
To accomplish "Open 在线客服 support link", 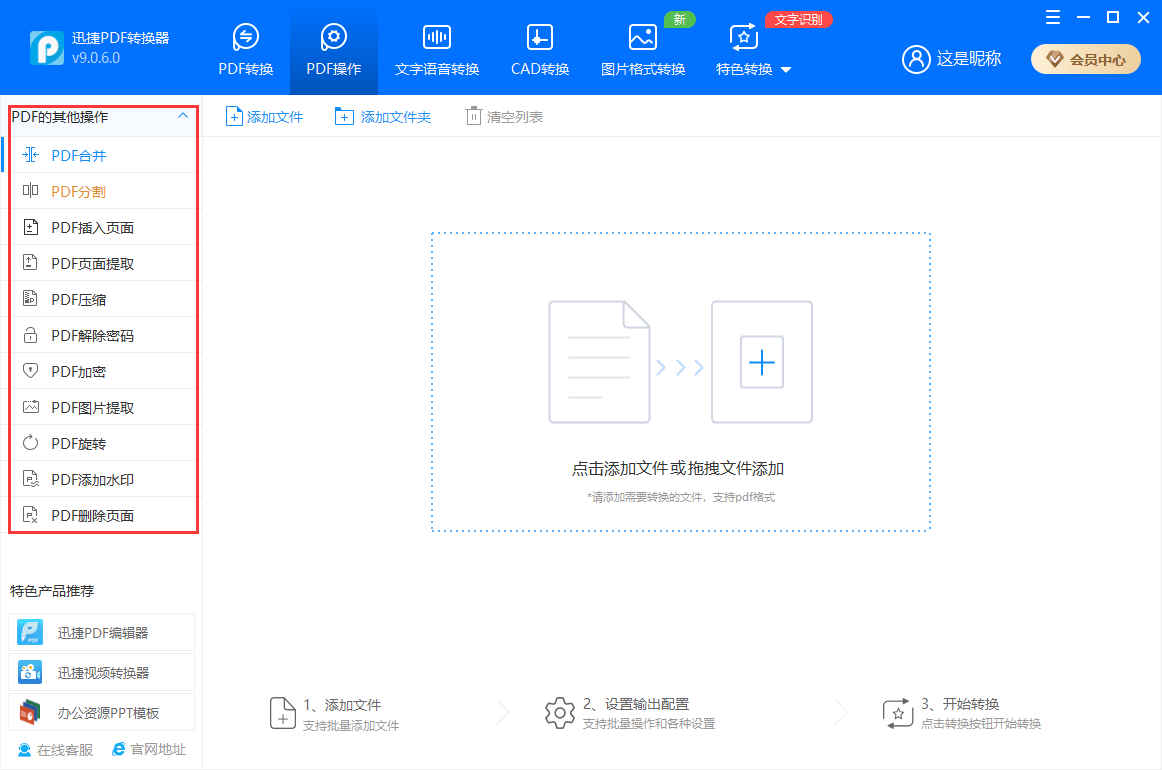I will coord(56,749).
